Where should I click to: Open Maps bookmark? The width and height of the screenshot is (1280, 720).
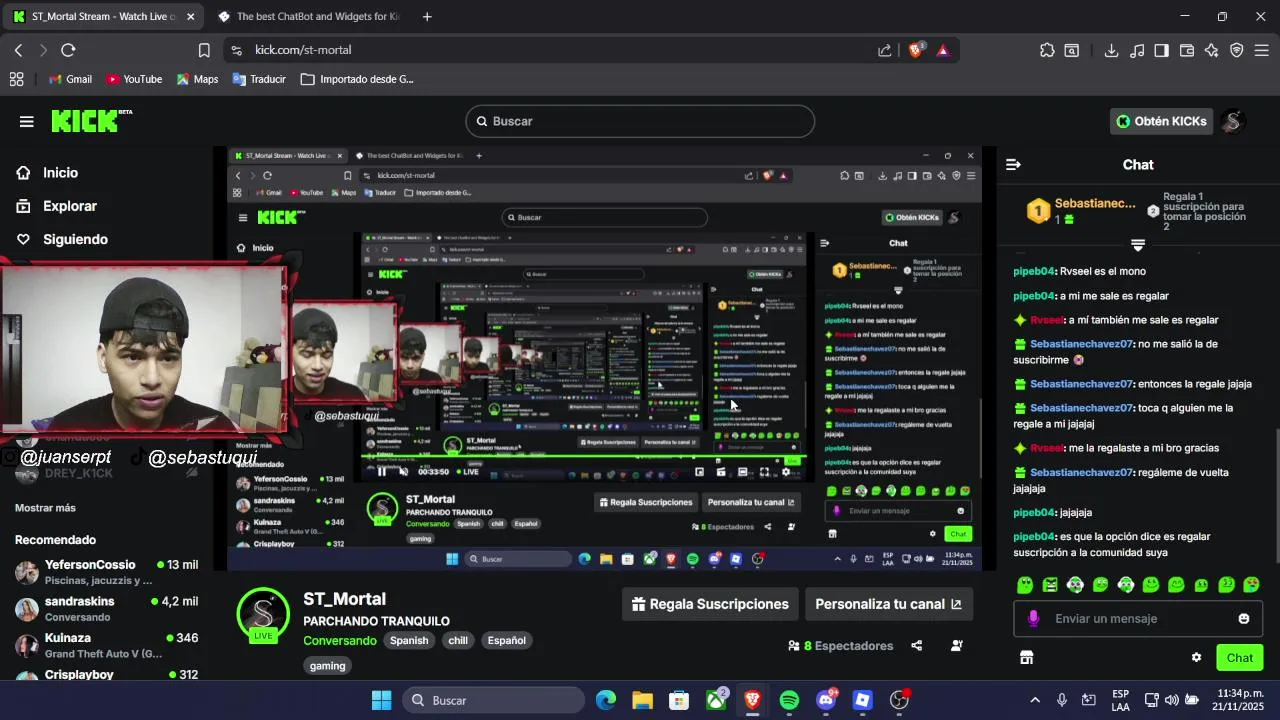[197, 79]
